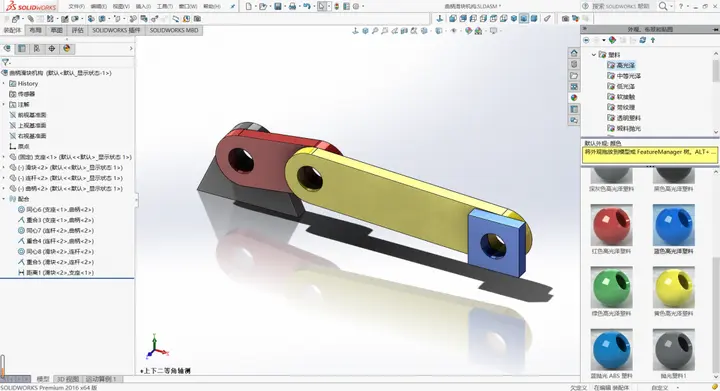Expand FeatureManager tabs chevron arrow
This screenshot has width=720, height=391.
(131, 49)
